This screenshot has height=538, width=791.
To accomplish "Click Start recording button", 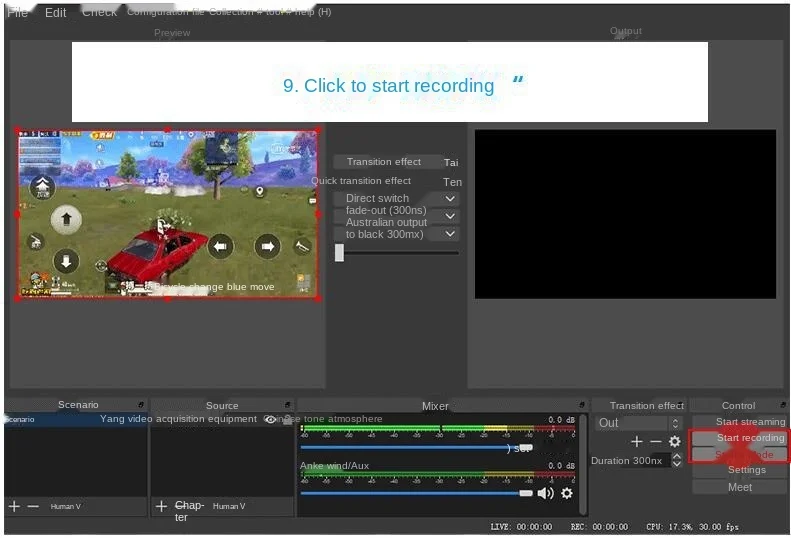I will tap(740, 438).
